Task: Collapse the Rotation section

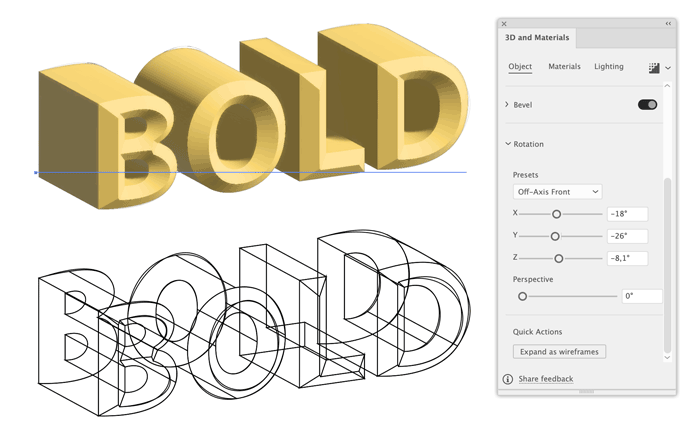Action: 508,144
